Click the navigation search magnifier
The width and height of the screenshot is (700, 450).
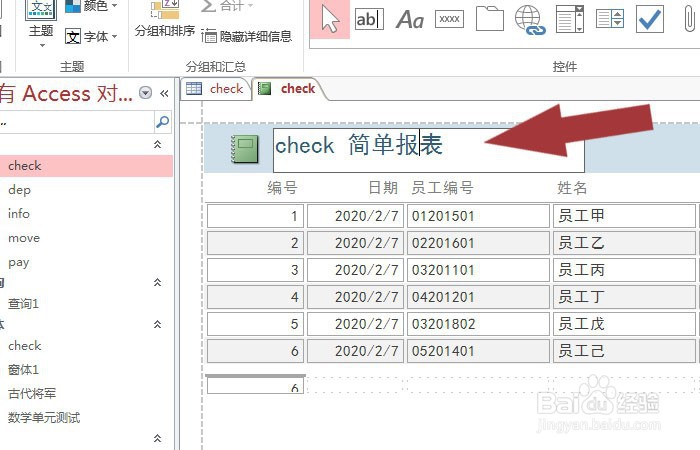click(162, 121)
